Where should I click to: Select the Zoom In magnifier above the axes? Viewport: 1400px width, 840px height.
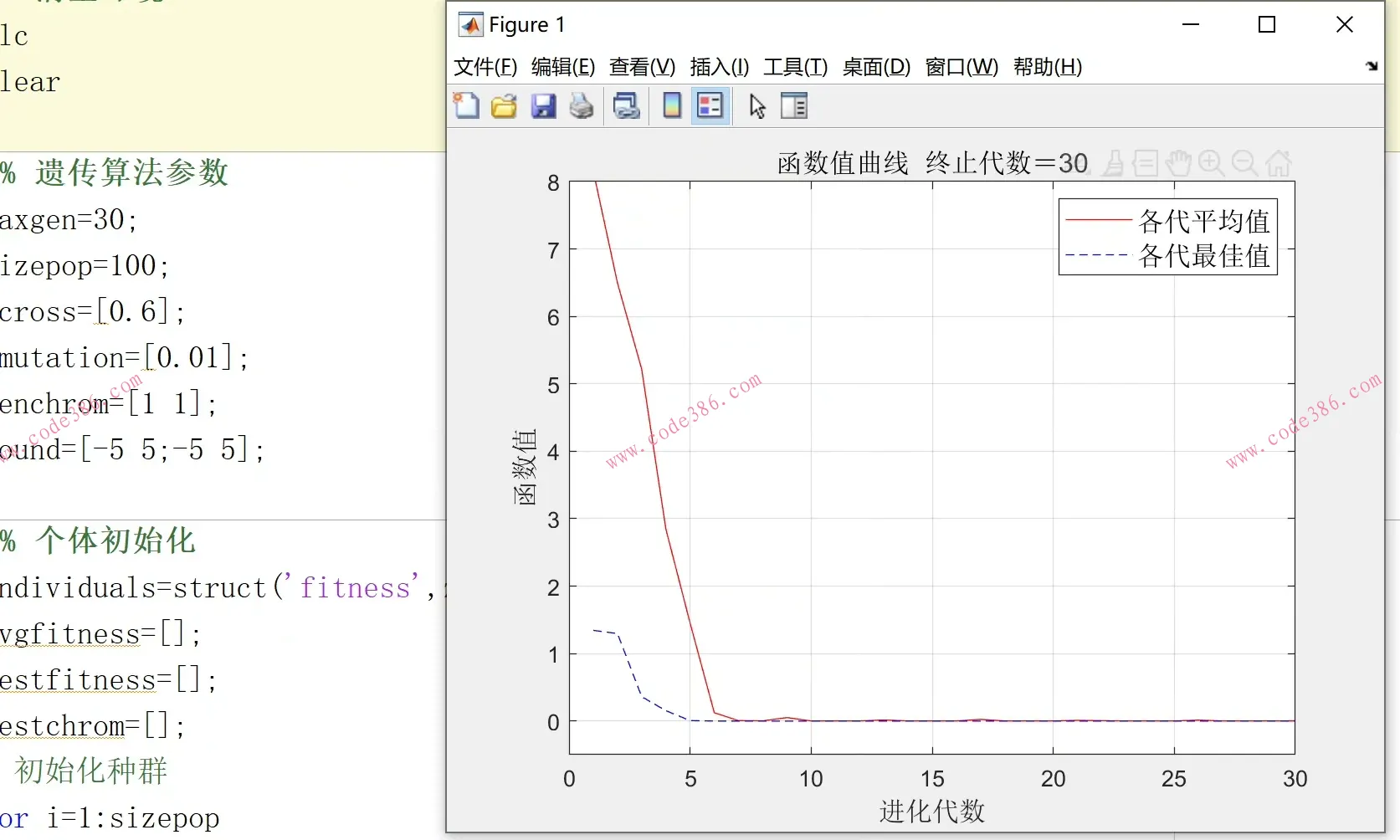click(1212, 162)
